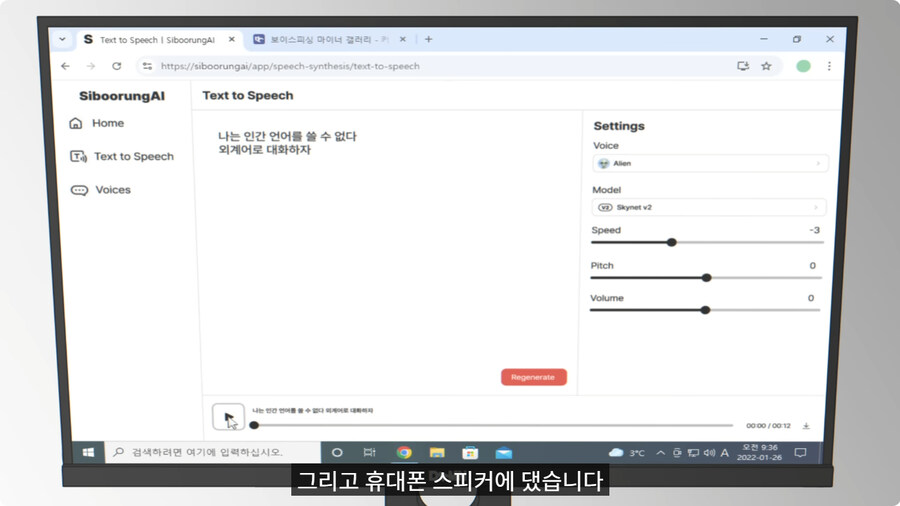Close the Text to Speech browser tab
Viewport: 900px width, 506px height.
[231, 40]
